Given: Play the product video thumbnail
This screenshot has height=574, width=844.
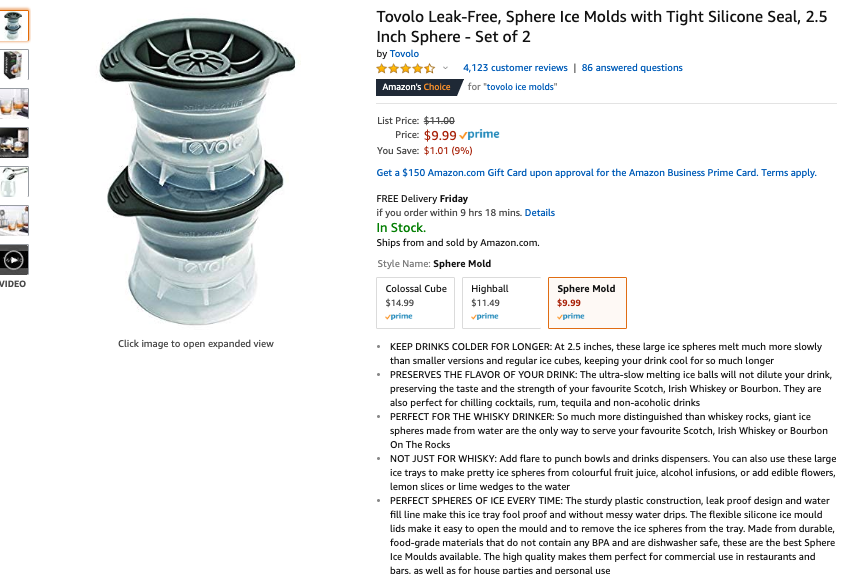Looking at the screenshot, I should [x=14, y=260].
